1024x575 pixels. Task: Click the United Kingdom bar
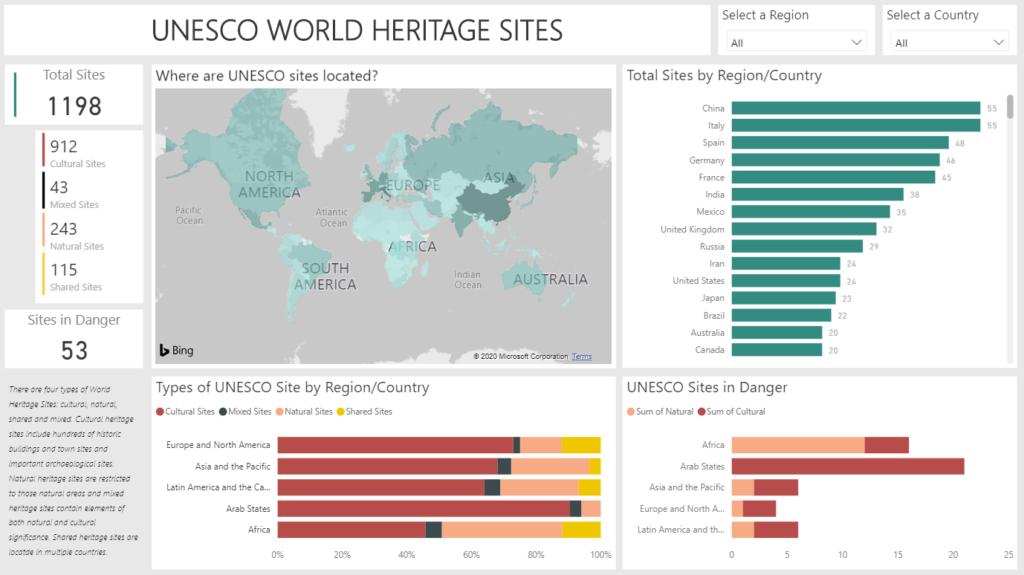click(804, 229)
